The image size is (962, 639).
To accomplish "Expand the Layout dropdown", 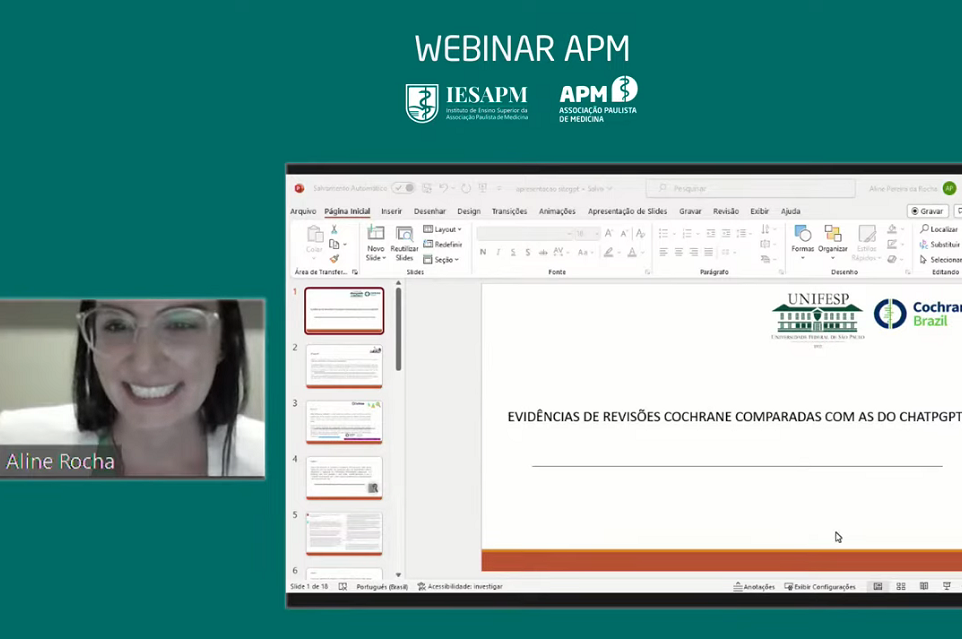I will pos(443,230).
